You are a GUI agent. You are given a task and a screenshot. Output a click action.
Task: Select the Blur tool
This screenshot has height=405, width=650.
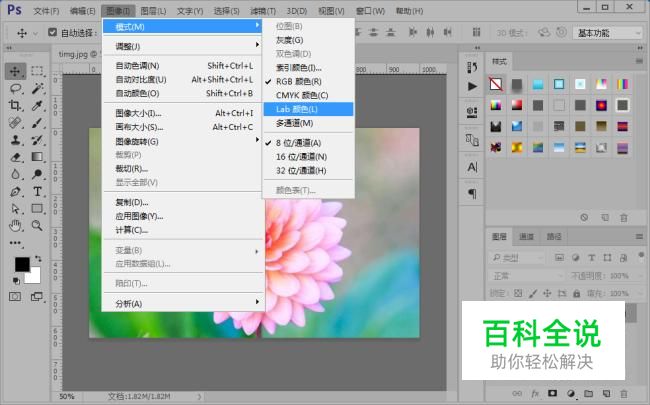tap(16, 174)
